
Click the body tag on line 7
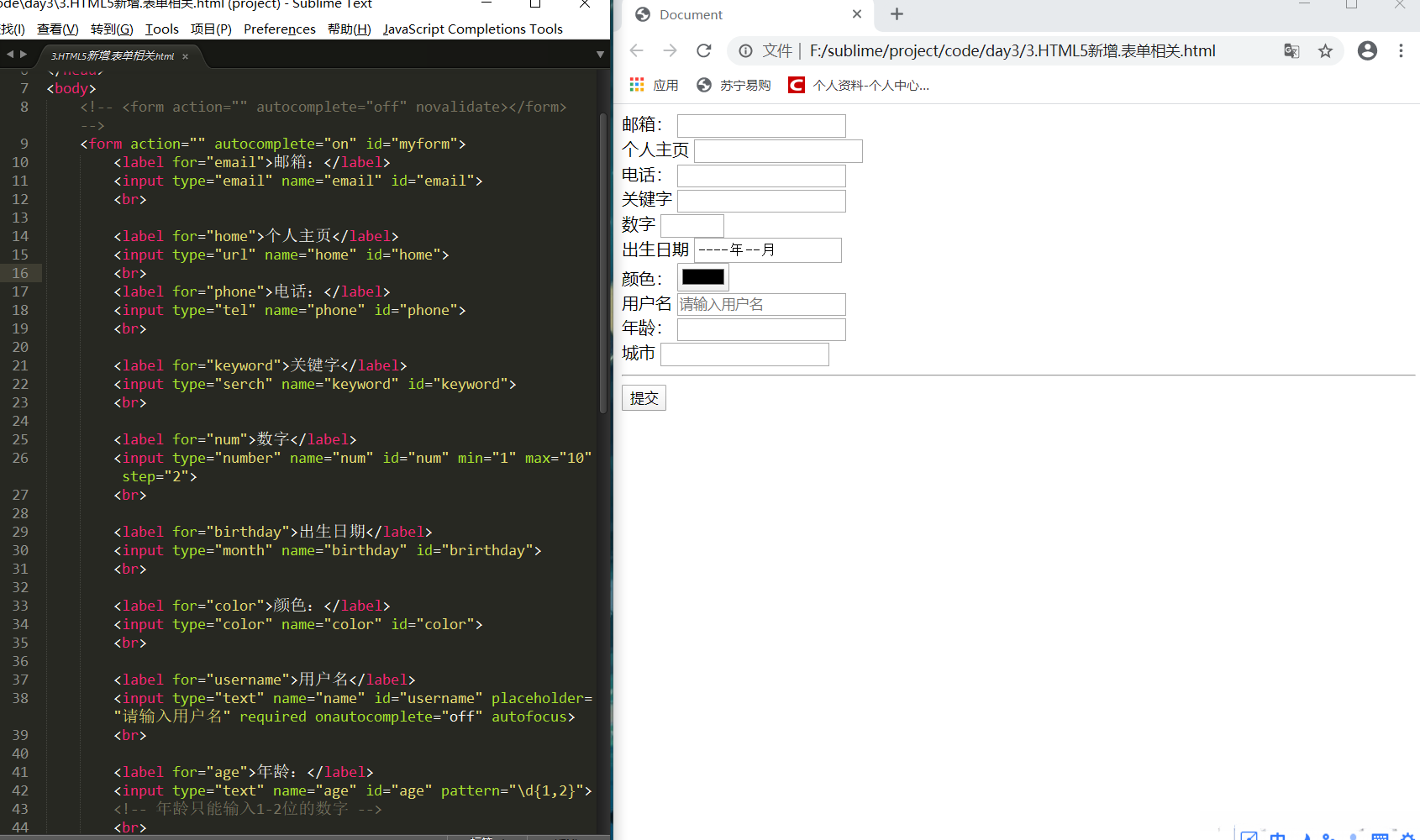[71, 88]
